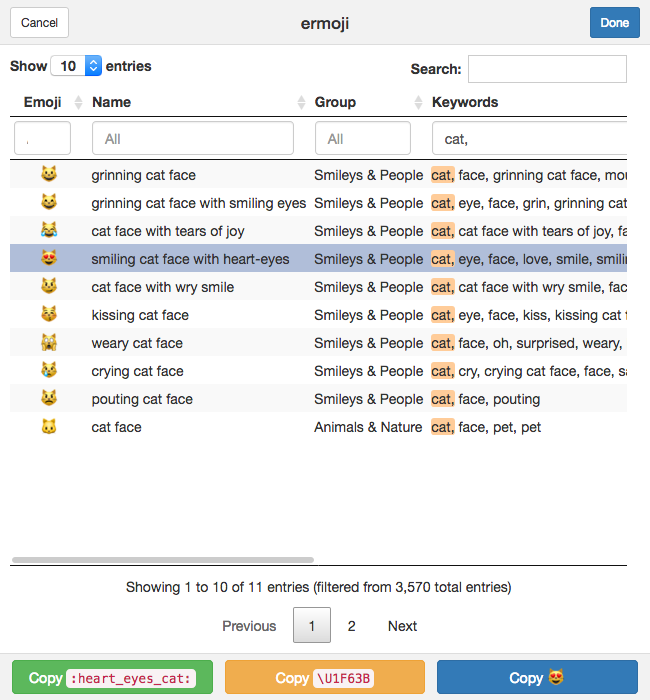
Task: Sort the table by Name column arrows
Action: click(301, 102)
